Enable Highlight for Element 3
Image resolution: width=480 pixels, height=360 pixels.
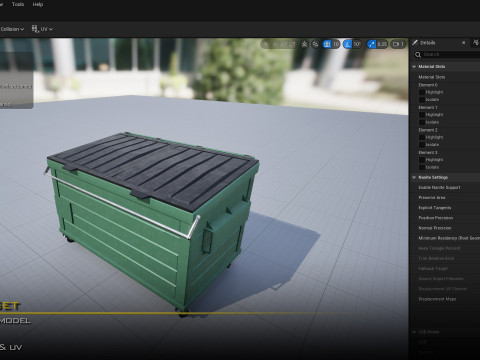[422, 160]
